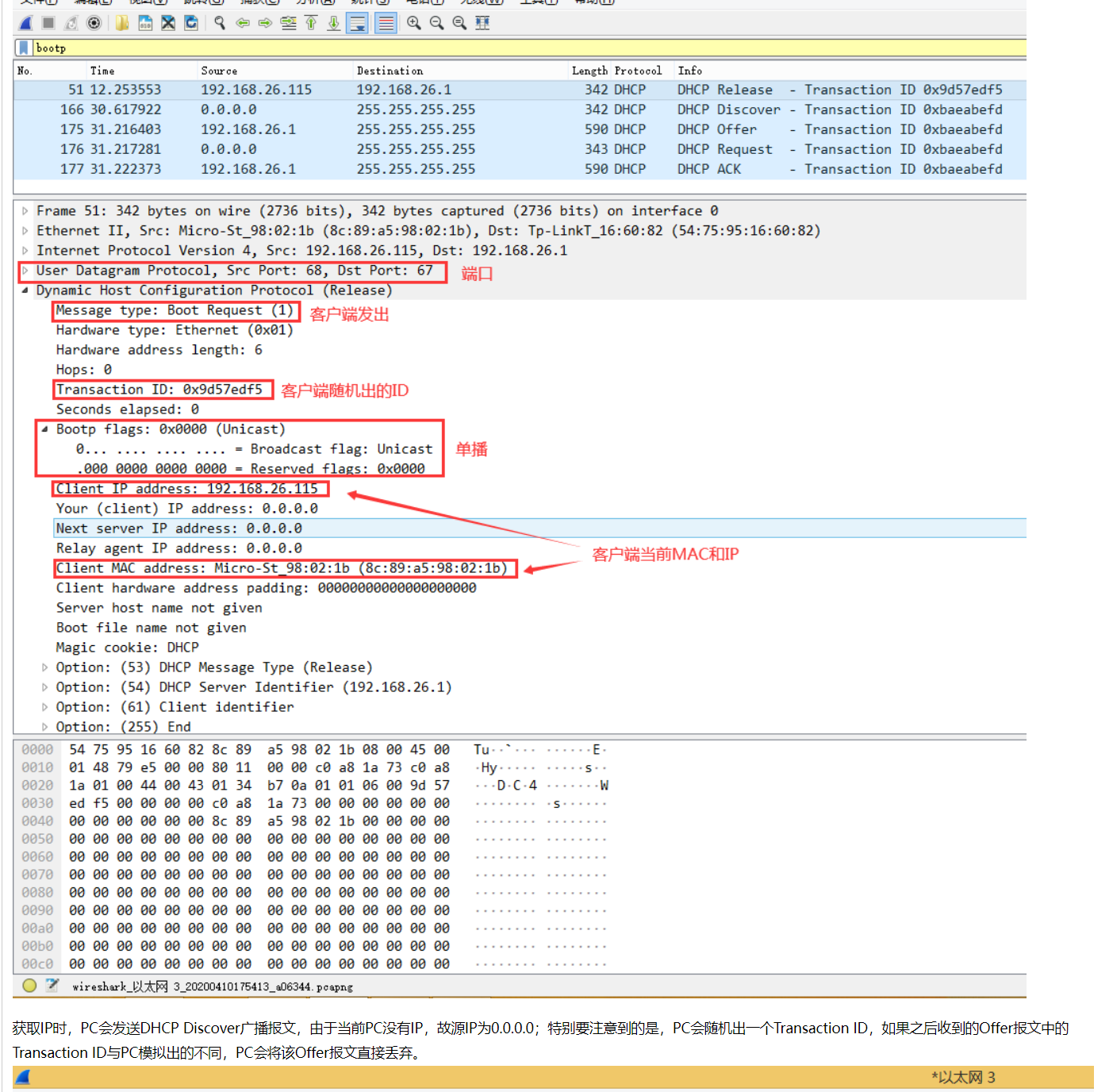The height and width of the screenshot is (1092, 1113).
Task: Toggle packet list colorization
Action: pyautogui.click(x=386, y=23)
